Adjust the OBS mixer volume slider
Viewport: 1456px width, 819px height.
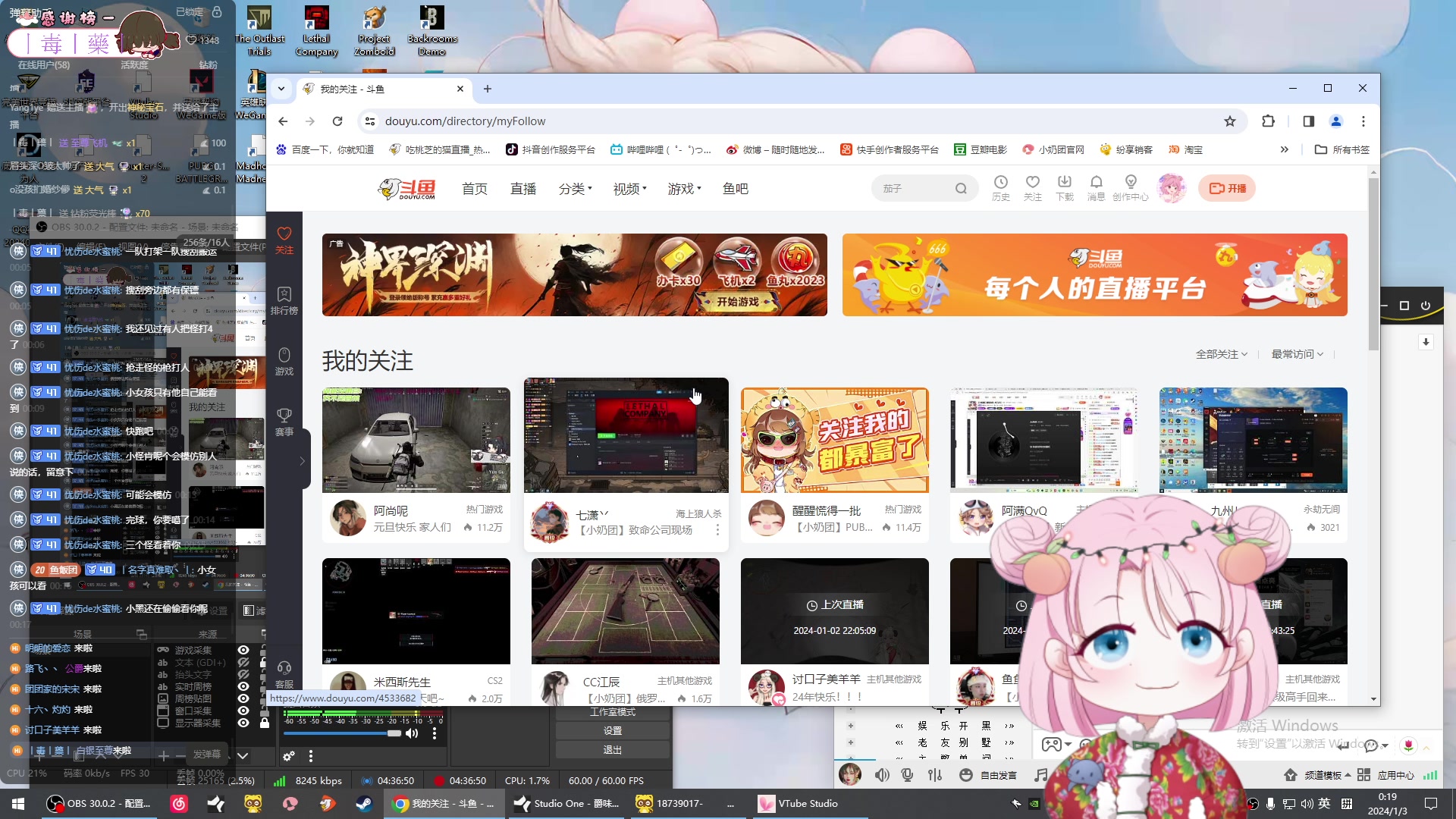point(342,733)
